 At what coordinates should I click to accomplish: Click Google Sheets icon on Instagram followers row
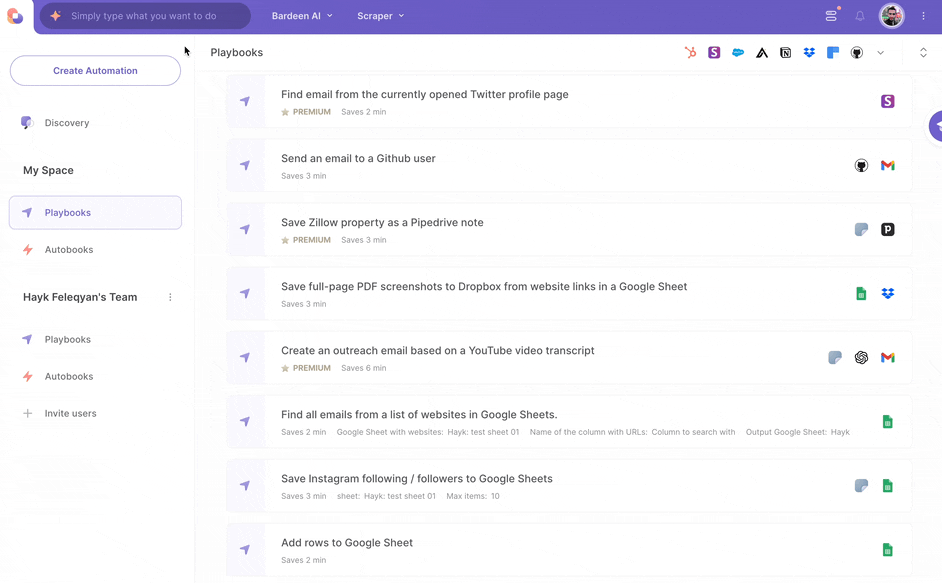(887, 486)
